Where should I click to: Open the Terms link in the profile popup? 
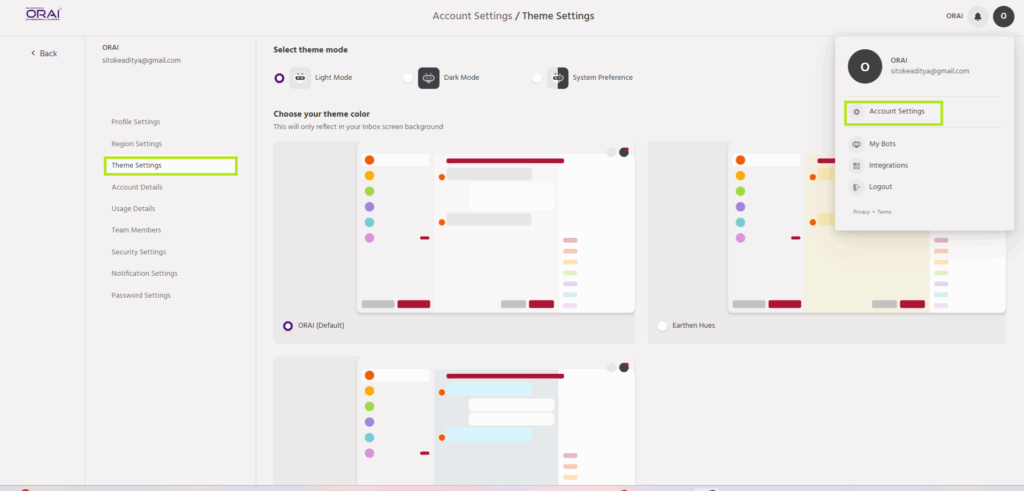point(884,212)
